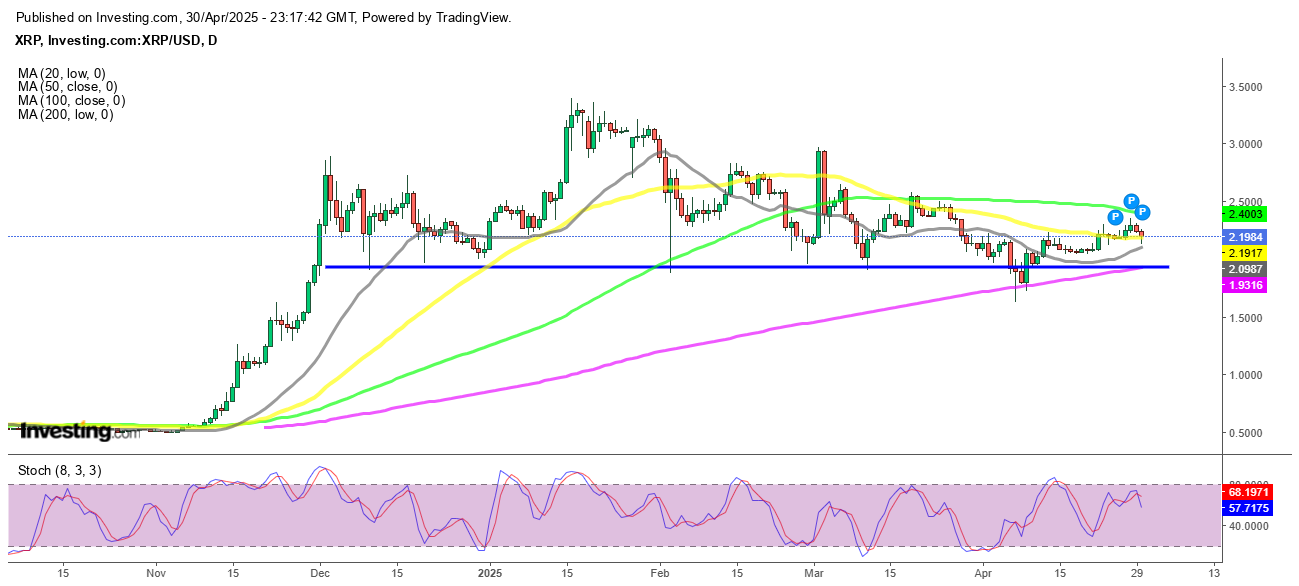
Task: Click the rightmost blue P marker
Action: pyautogui.click(x=1143, y=212)
